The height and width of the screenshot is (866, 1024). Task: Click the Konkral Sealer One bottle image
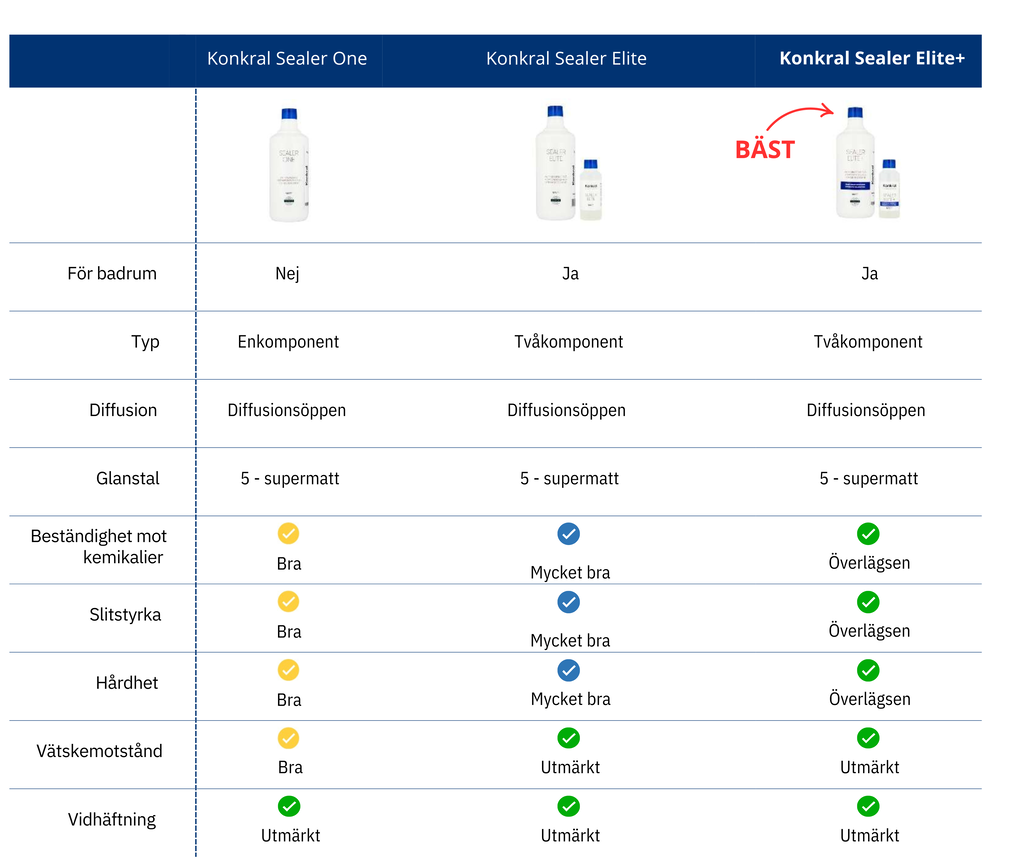(289, 165)
